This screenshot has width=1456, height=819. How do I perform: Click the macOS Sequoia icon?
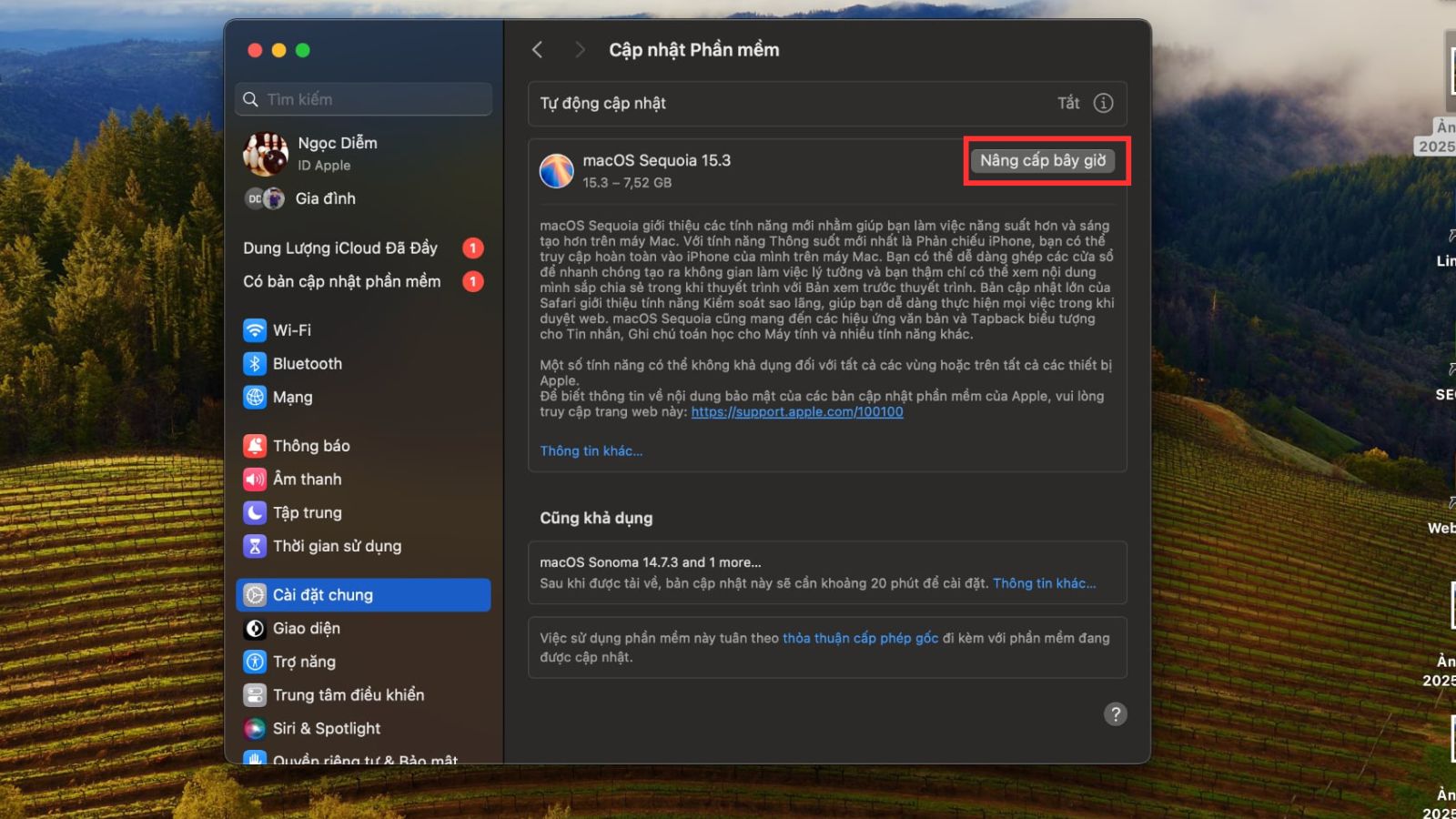pos(557,170)
